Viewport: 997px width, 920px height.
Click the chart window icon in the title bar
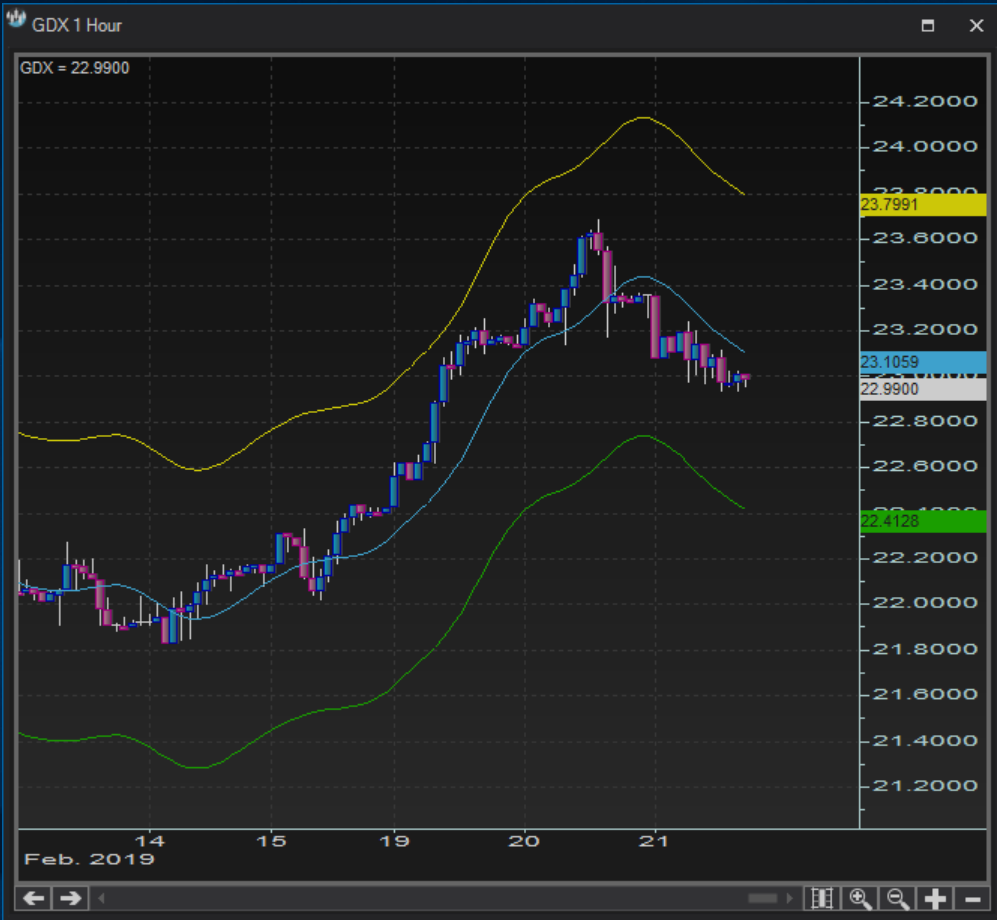[16, 20]
